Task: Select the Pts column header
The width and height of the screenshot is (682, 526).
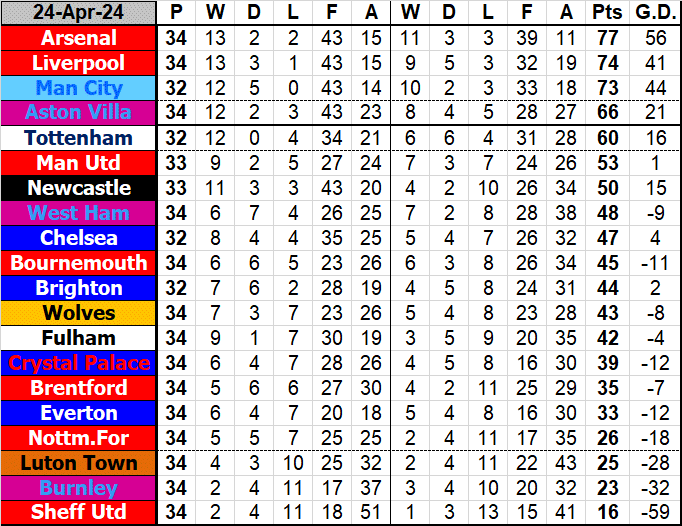Action: (x=605, y=13)
